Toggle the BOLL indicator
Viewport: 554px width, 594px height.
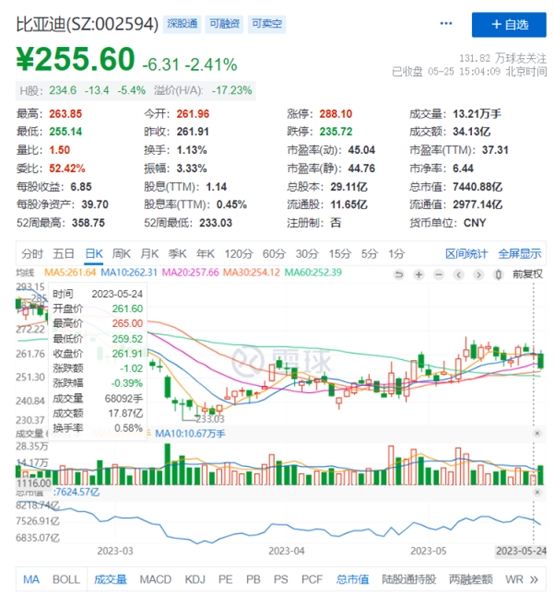pyautogui.click(x=66, y=579)
